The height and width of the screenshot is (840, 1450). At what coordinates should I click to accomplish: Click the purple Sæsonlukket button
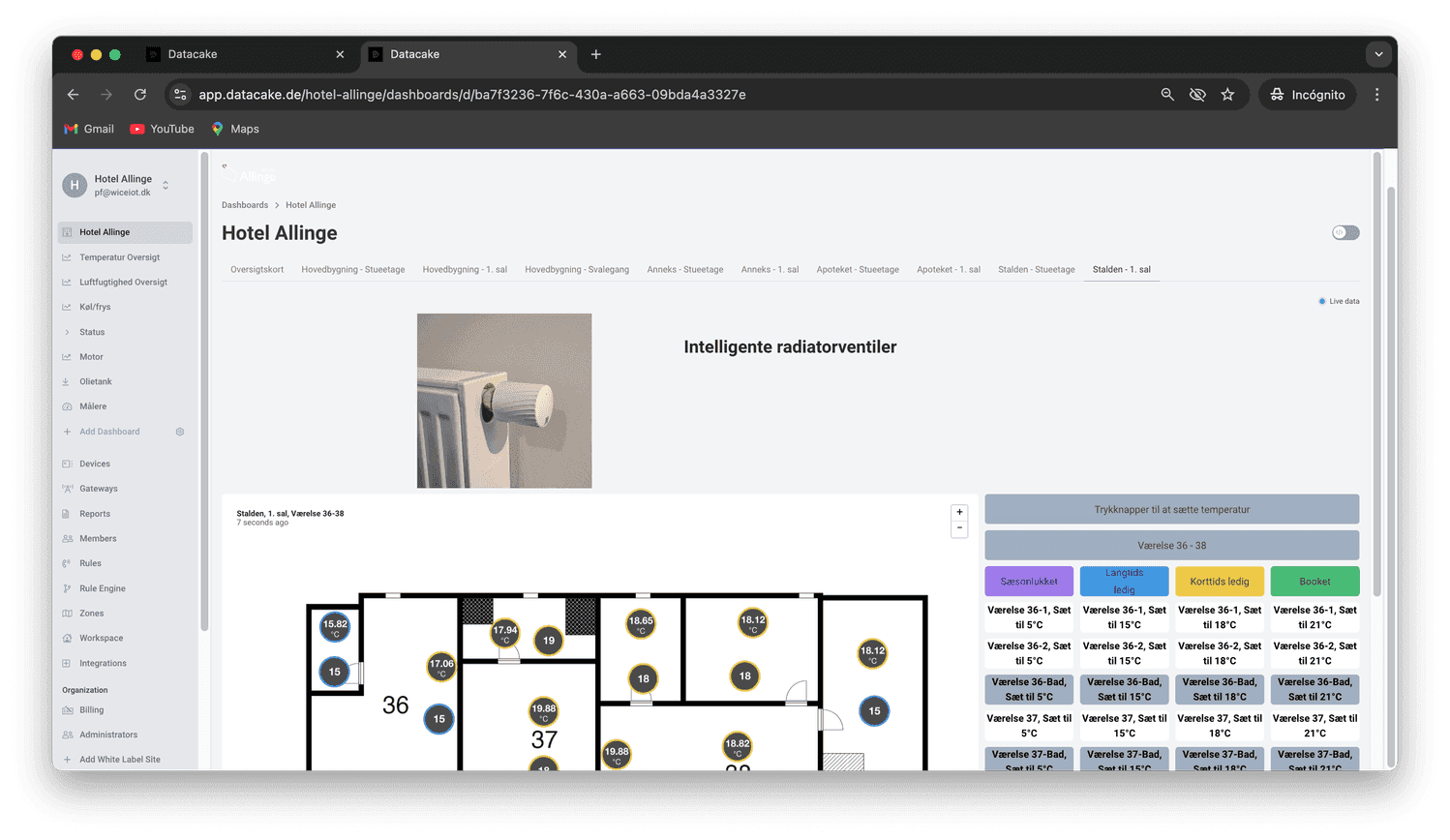tap(1029, 582)
